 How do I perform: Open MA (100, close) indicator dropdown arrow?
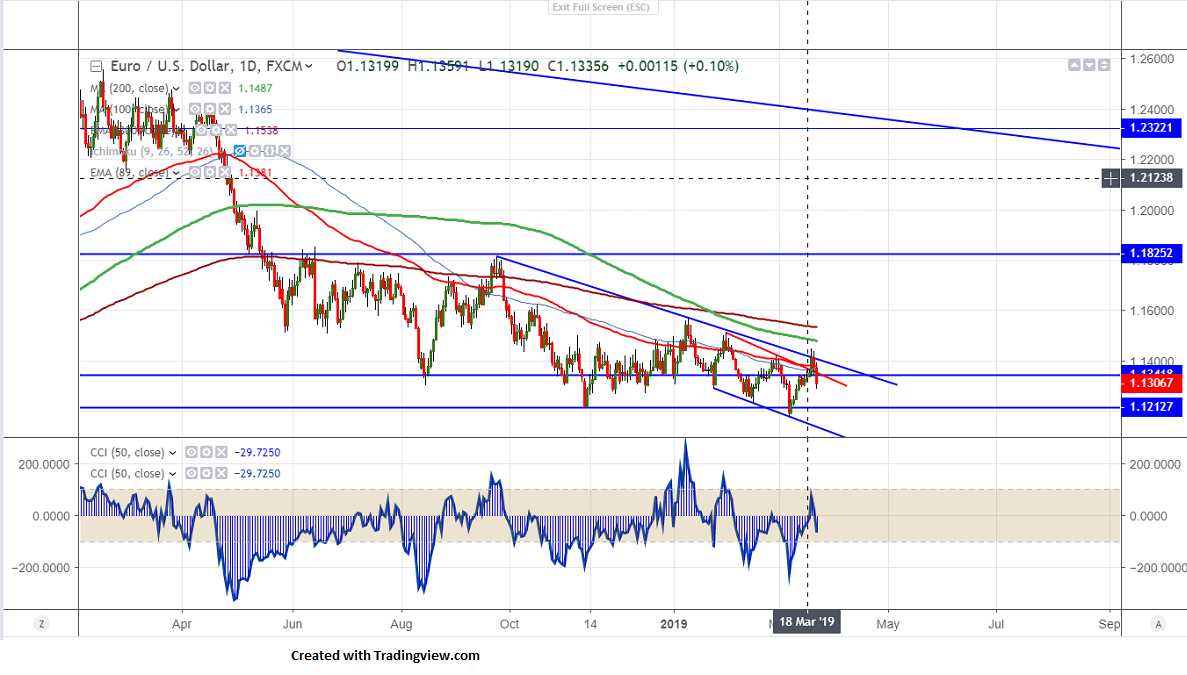(176, 110)
